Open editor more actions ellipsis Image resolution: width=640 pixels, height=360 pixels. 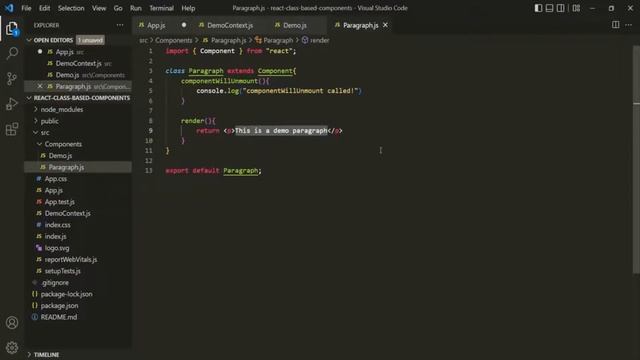[629, 25]
